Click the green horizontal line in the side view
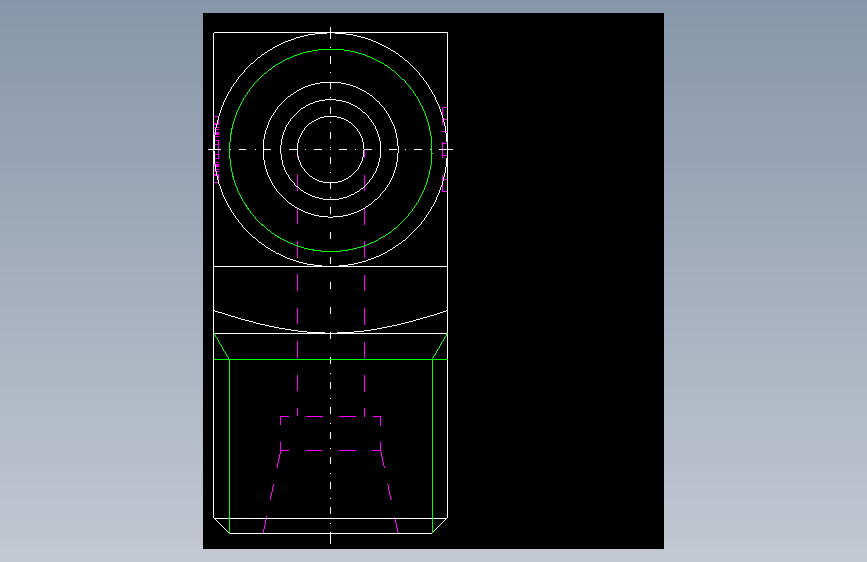The height and width of the screenshot is (562, 867). (x=331, y=360)
